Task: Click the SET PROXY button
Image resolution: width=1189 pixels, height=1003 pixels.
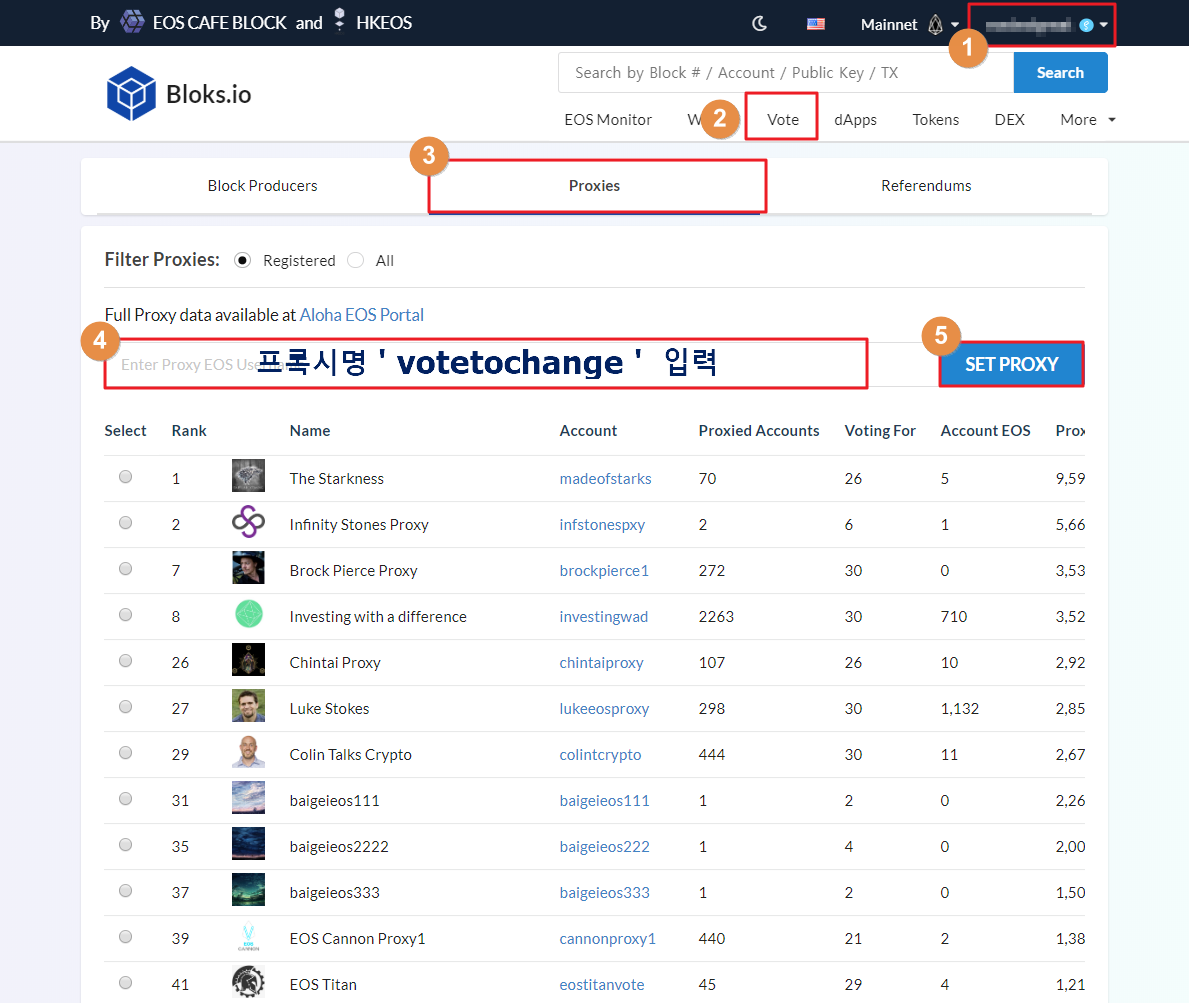Action: click(1012, 365)
